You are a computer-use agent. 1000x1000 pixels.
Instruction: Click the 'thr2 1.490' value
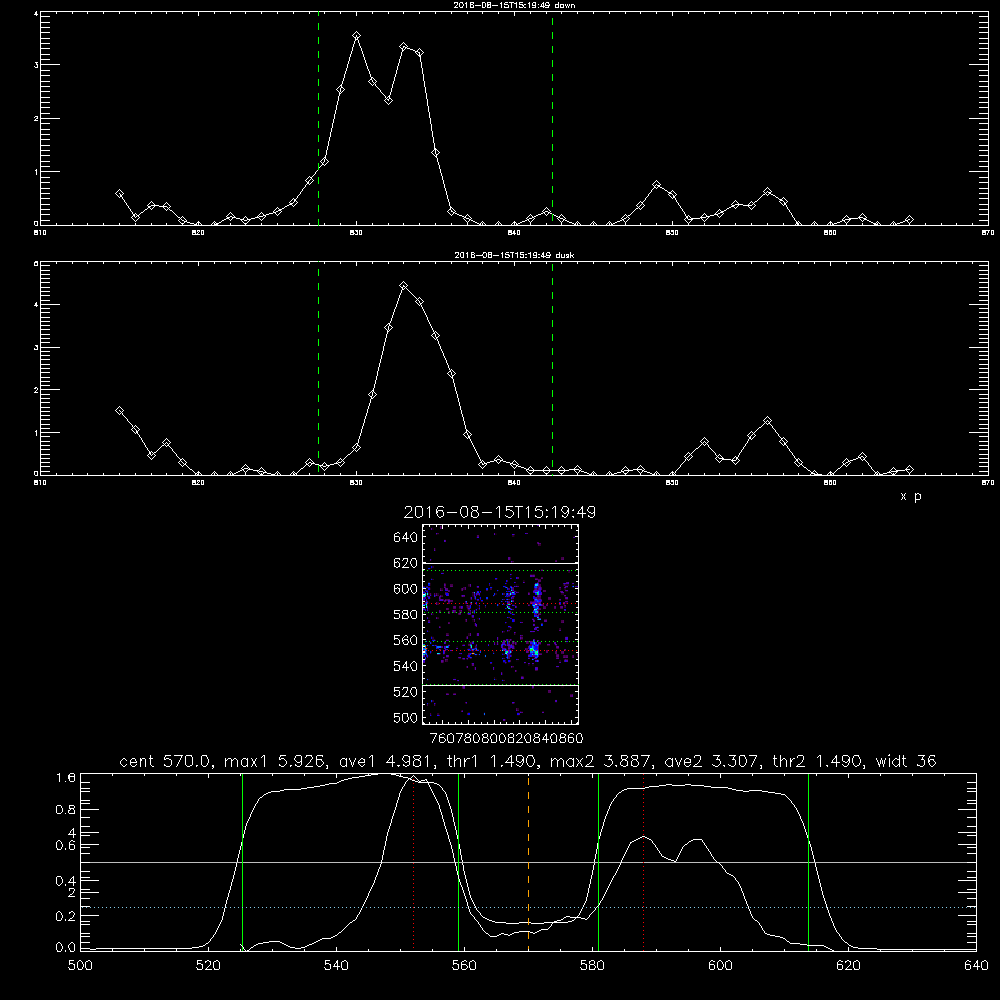coord(818,761)
